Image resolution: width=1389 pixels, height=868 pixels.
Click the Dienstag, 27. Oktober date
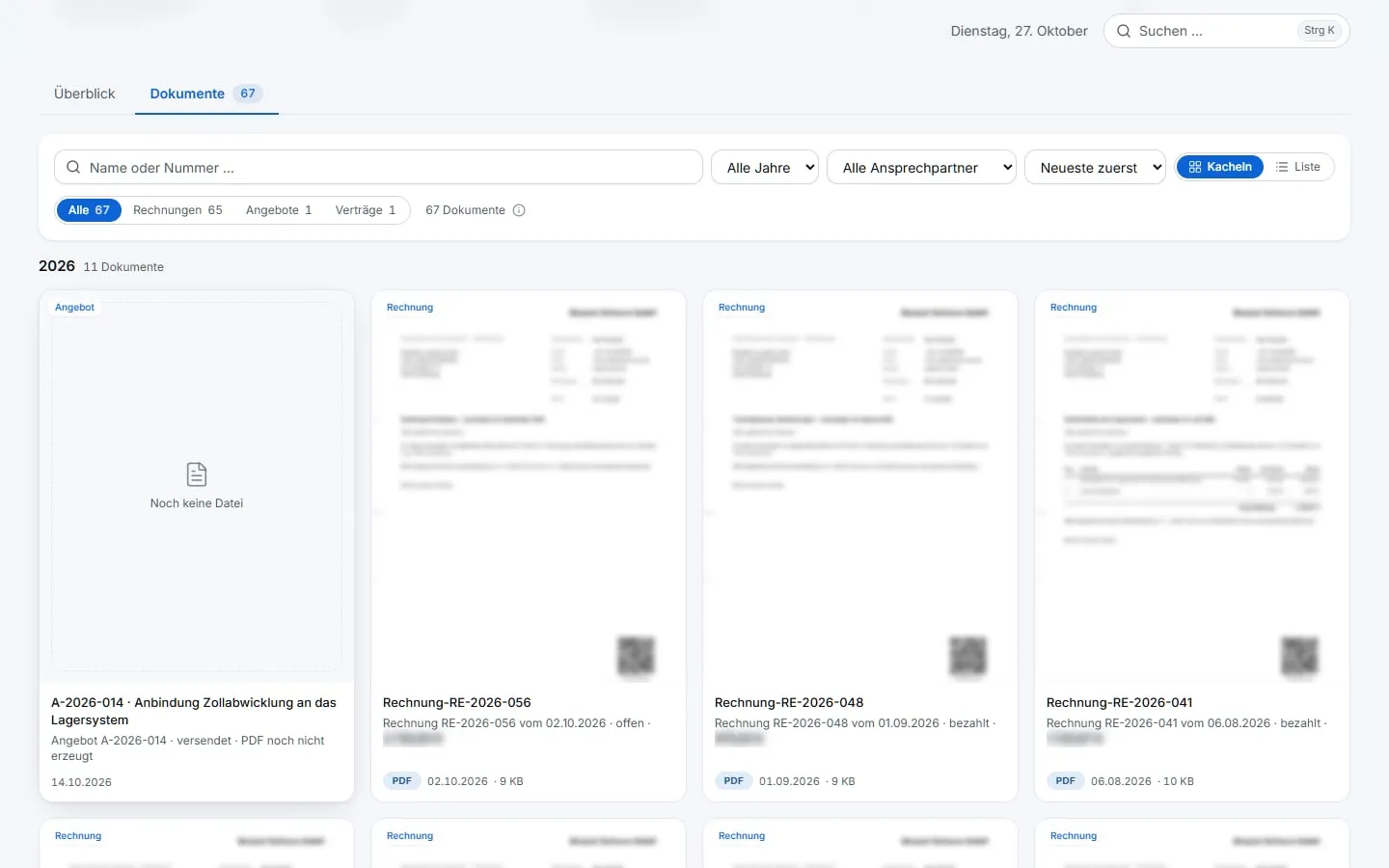coord(1019,31)
